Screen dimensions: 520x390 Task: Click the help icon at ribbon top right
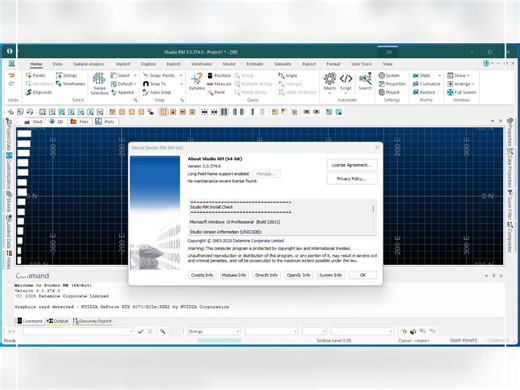(486, 63)
